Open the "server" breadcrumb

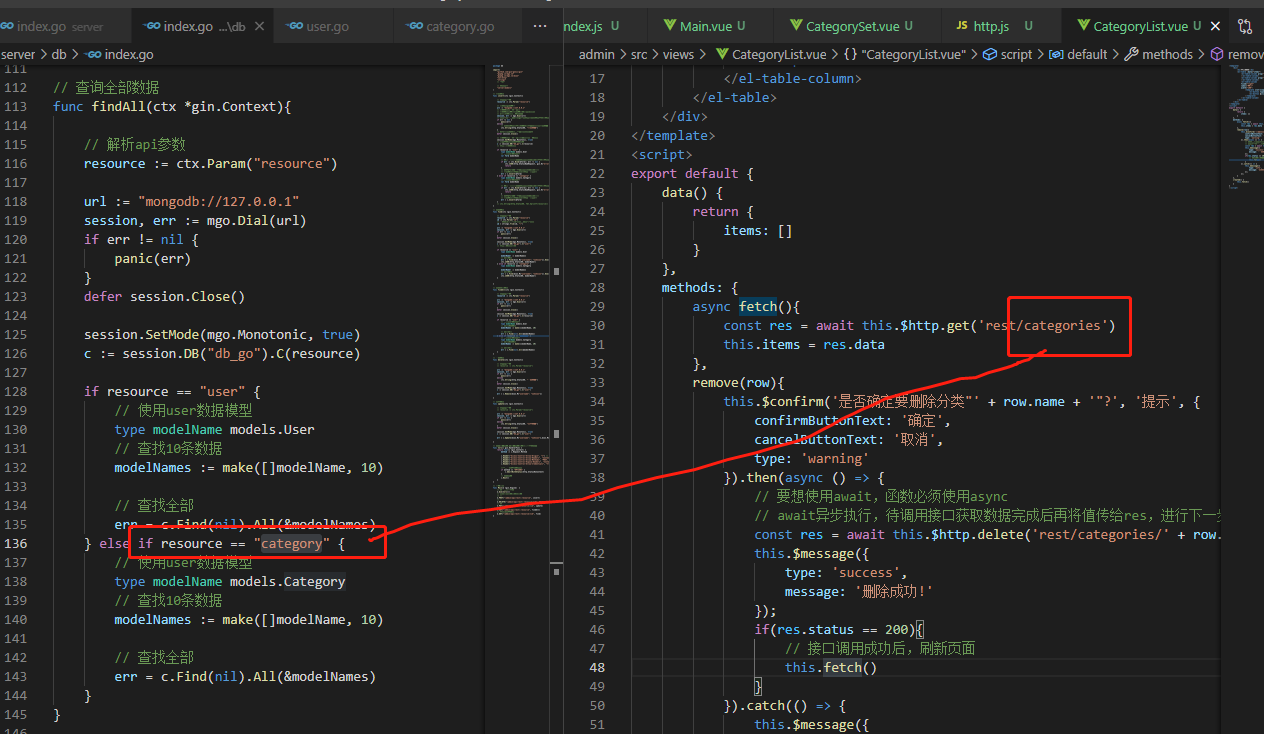pyautogui.click(x=18, y=54)
